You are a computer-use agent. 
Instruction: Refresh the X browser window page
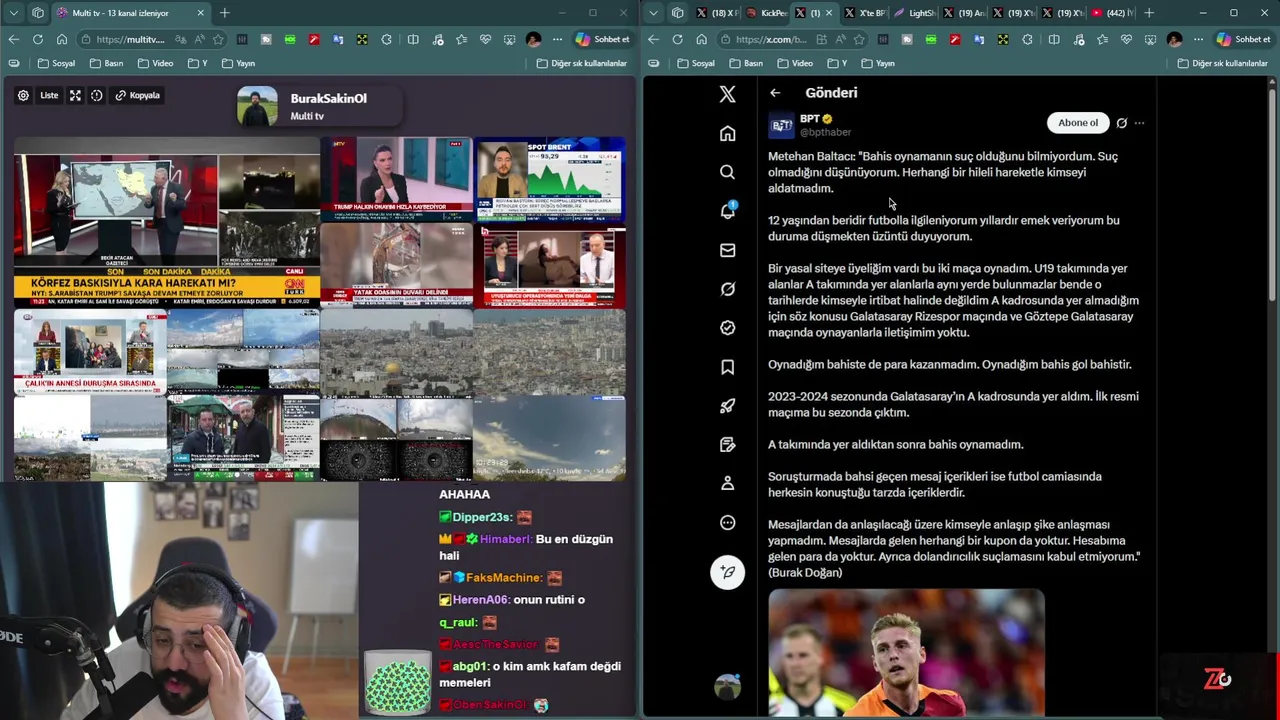677,39
